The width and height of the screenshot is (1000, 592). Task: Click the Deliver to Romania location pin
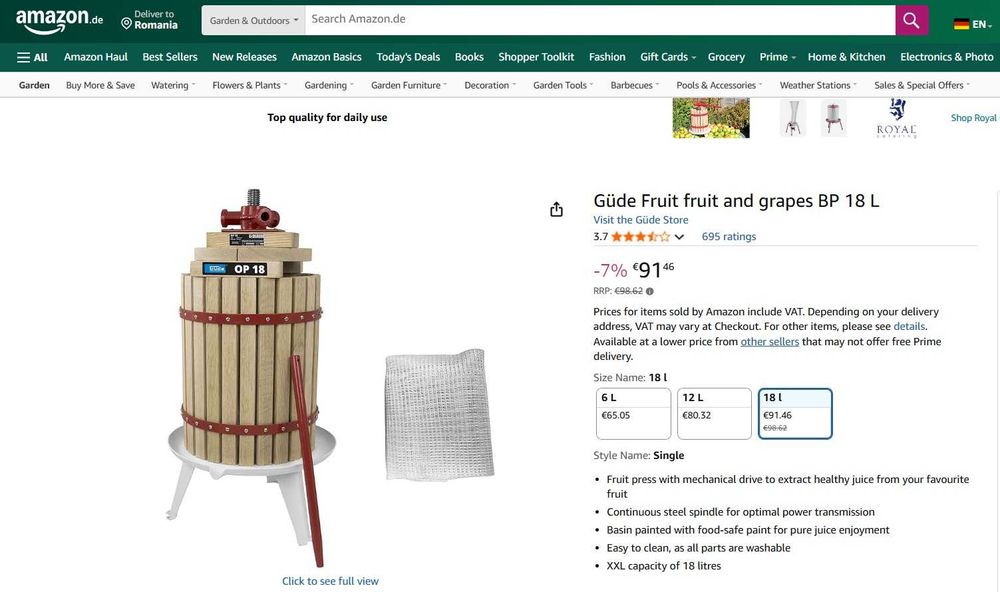coord(127,22)
